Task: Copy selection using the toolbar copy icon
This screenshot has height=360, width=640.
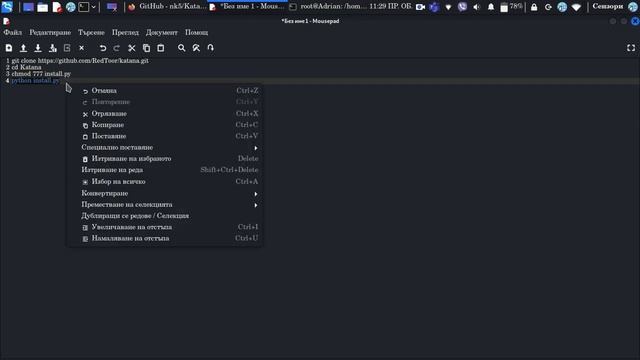Action: tap(146, 48)
